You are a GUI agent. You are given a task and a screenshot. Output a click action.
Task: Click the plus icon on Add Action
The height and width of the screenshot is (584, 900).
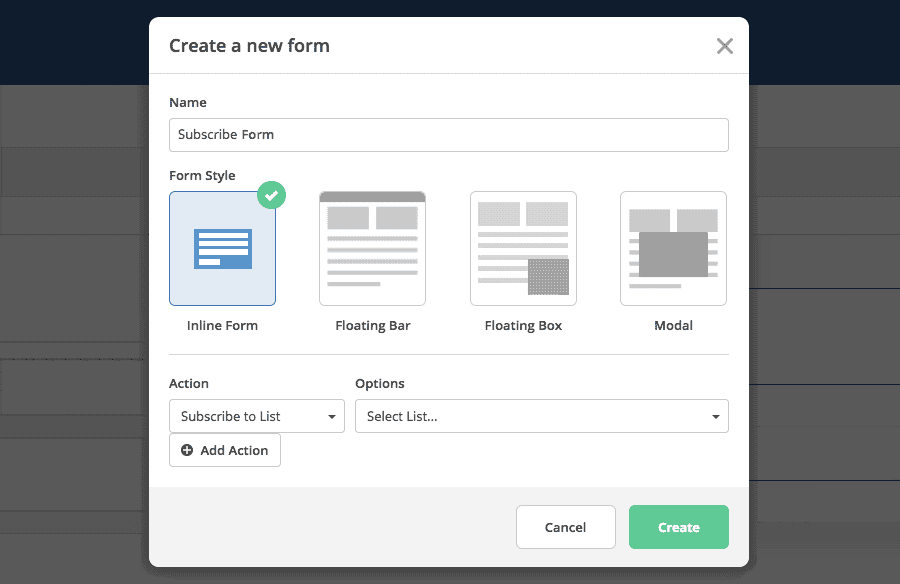click(187, 450)
